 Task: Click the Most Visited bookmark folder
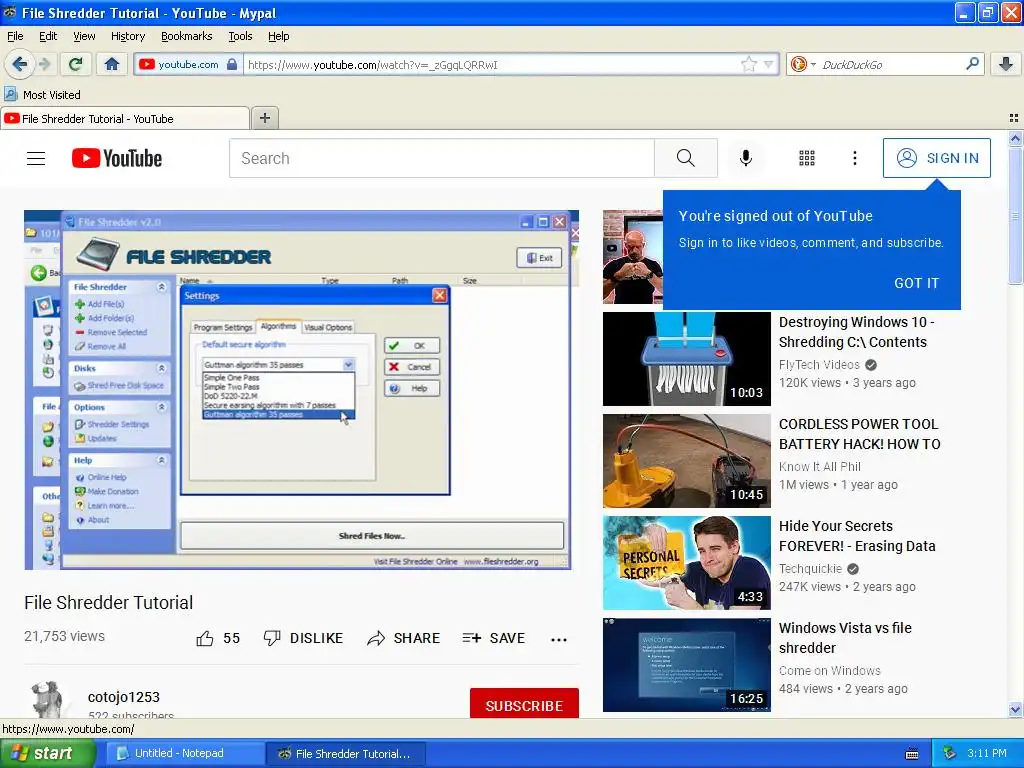click(43, 95)
